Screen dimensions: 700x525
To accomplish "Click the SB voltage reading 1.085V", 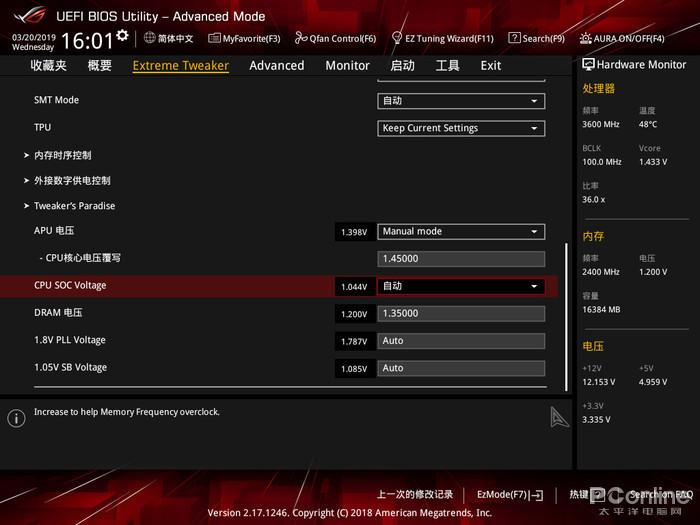I will point(354,369).
